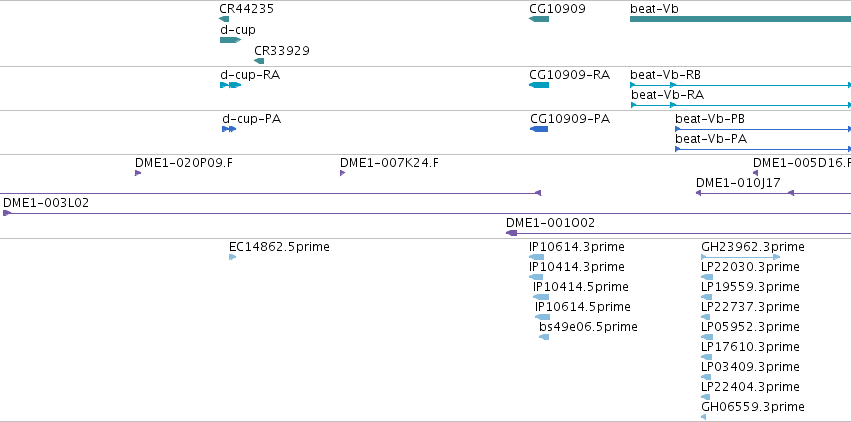Select the d-cup-RA transcript glyph
Screen dimensions: 851x422
[230, 85]
